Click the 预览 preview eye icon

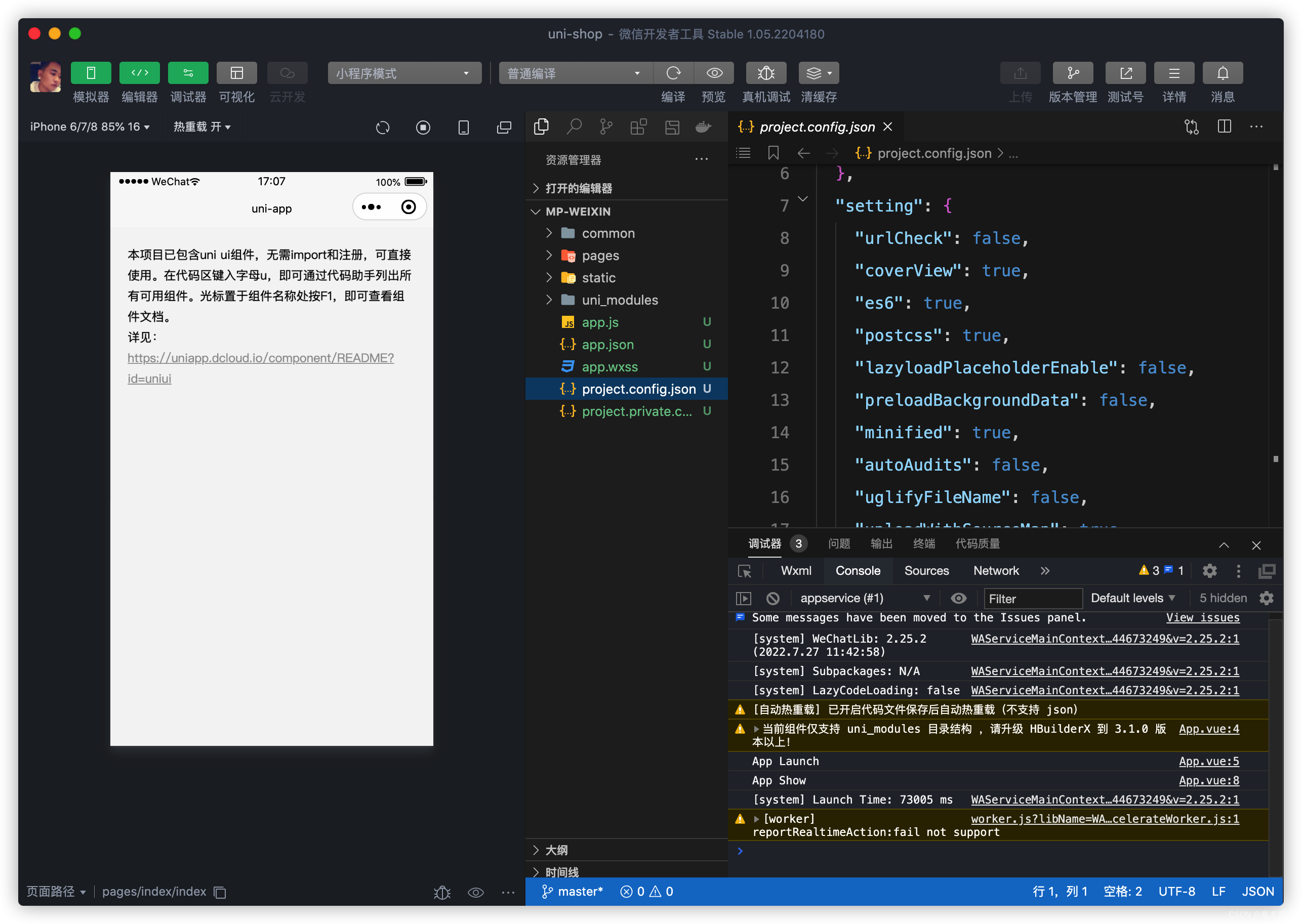tap(714, 73)
